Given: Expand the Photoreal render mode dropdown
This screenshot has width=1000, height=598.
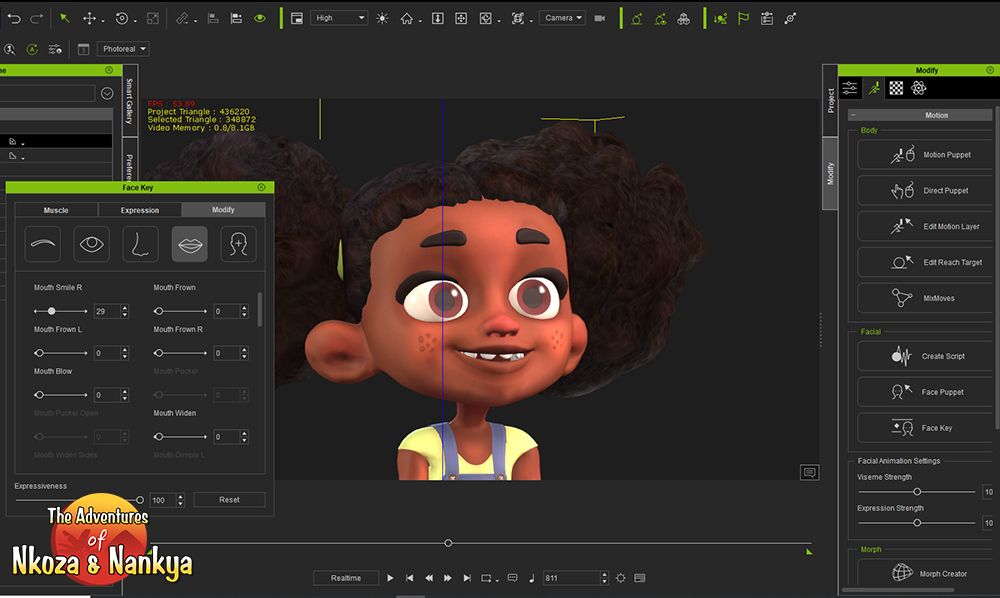Looking at the screenshot, I should 124,49.
